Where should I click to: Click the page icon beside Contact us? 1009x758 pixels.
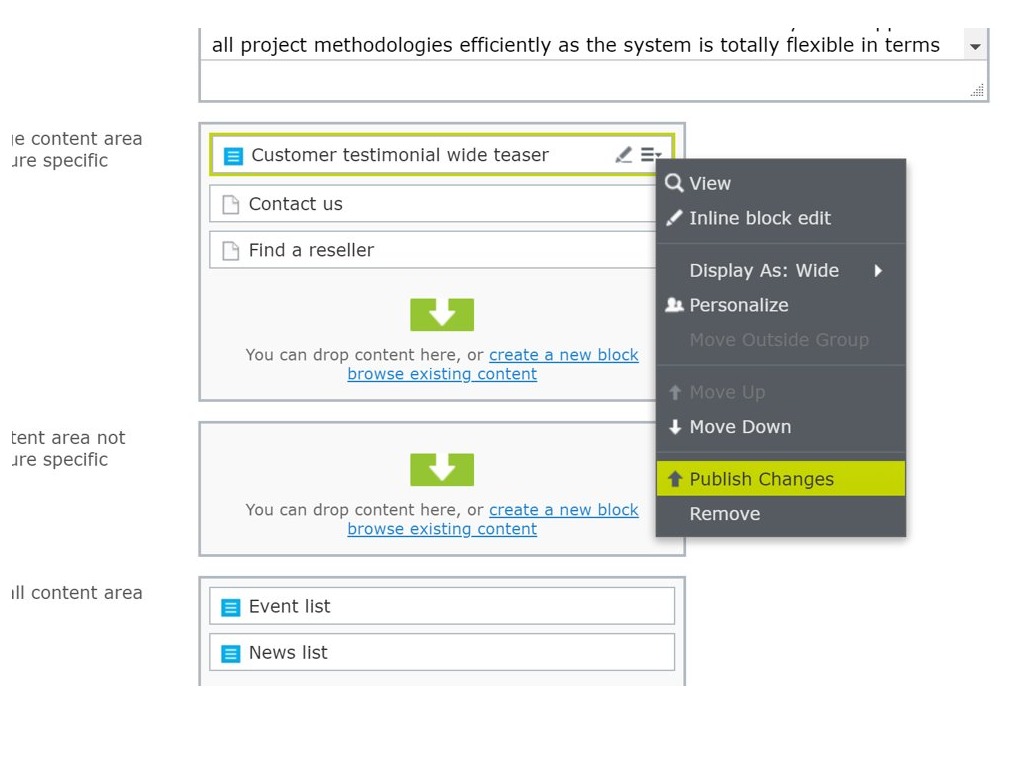(231, 205)
